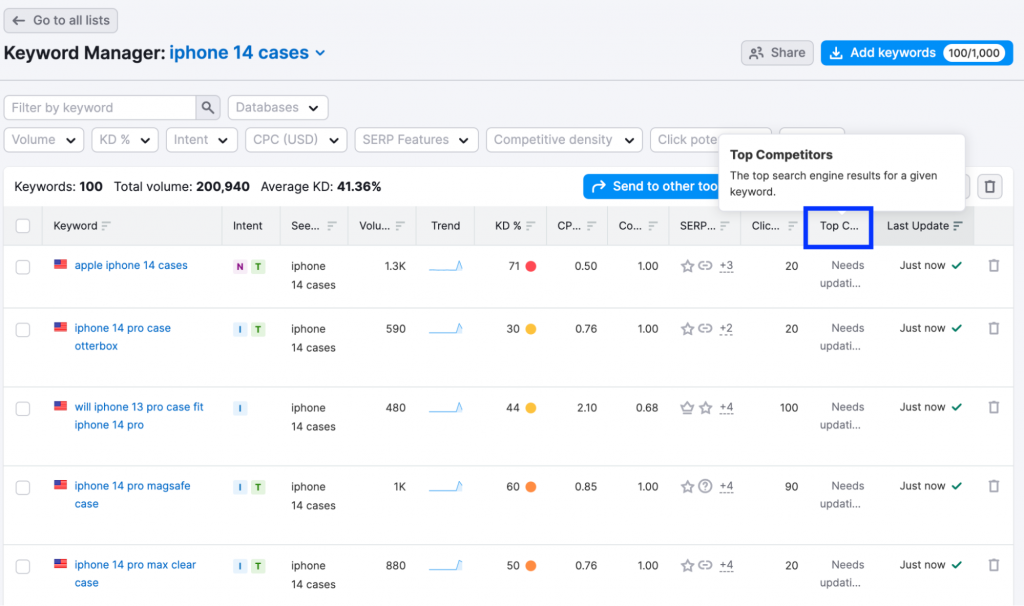Screen dimensions: 1024x606
Task: Click the Filter by keyword input field
Action: (x=100, y=108)
